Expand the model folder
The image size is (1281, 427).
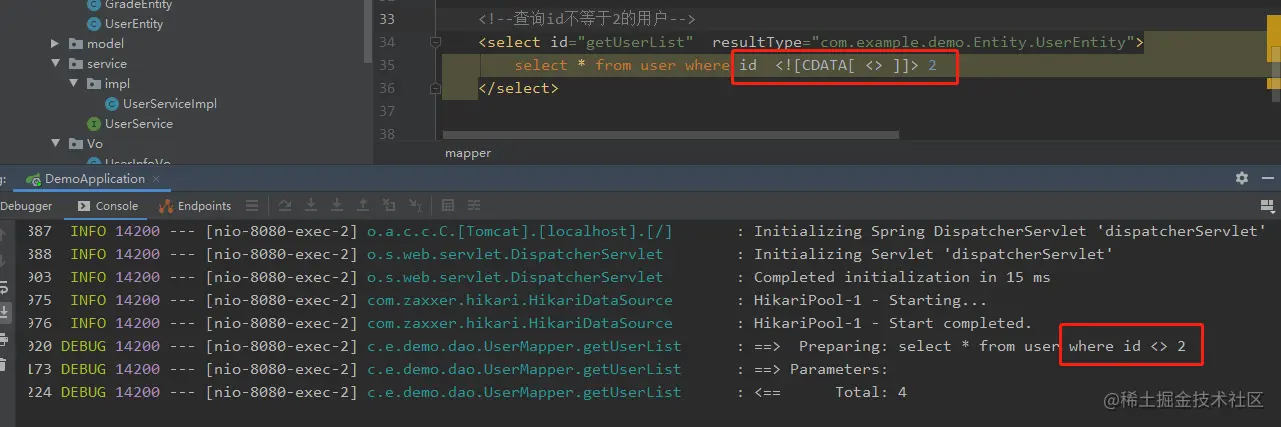coord(56,44)
